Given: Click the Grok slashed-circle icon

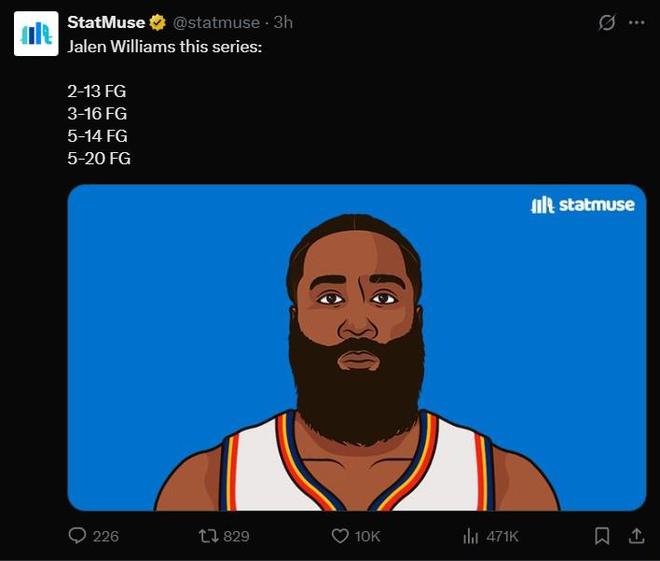Looking at the screenshot, I should pos(606,22).
